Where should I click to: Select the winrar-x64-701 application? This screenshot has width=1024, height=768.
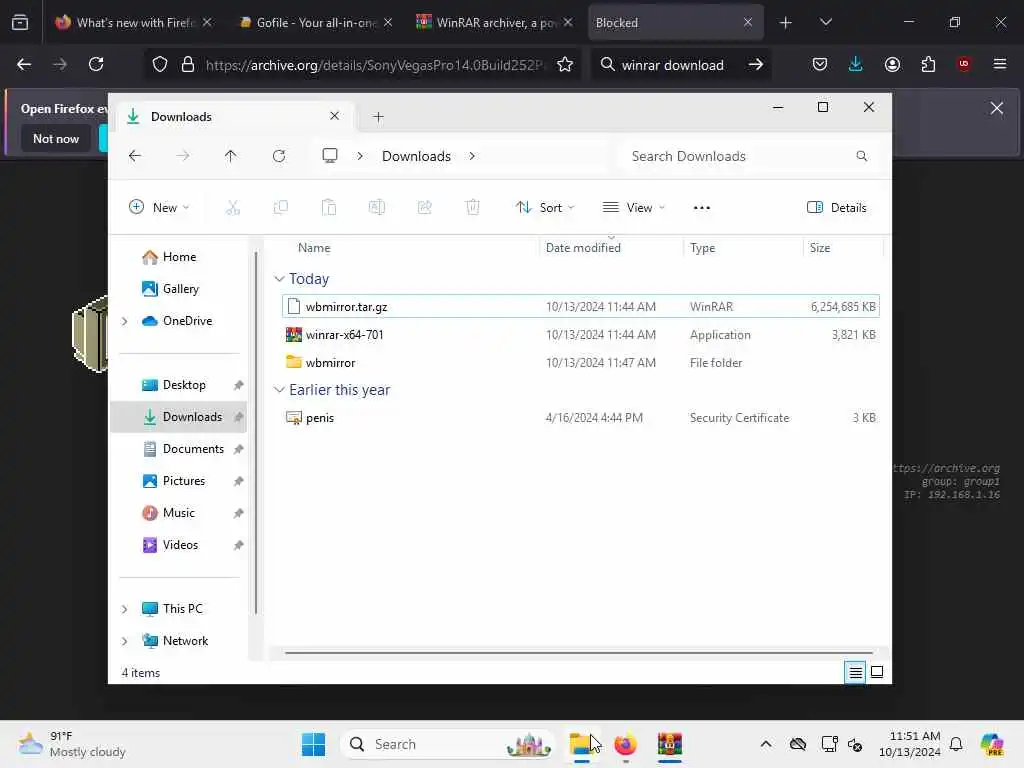pos(581,334)
